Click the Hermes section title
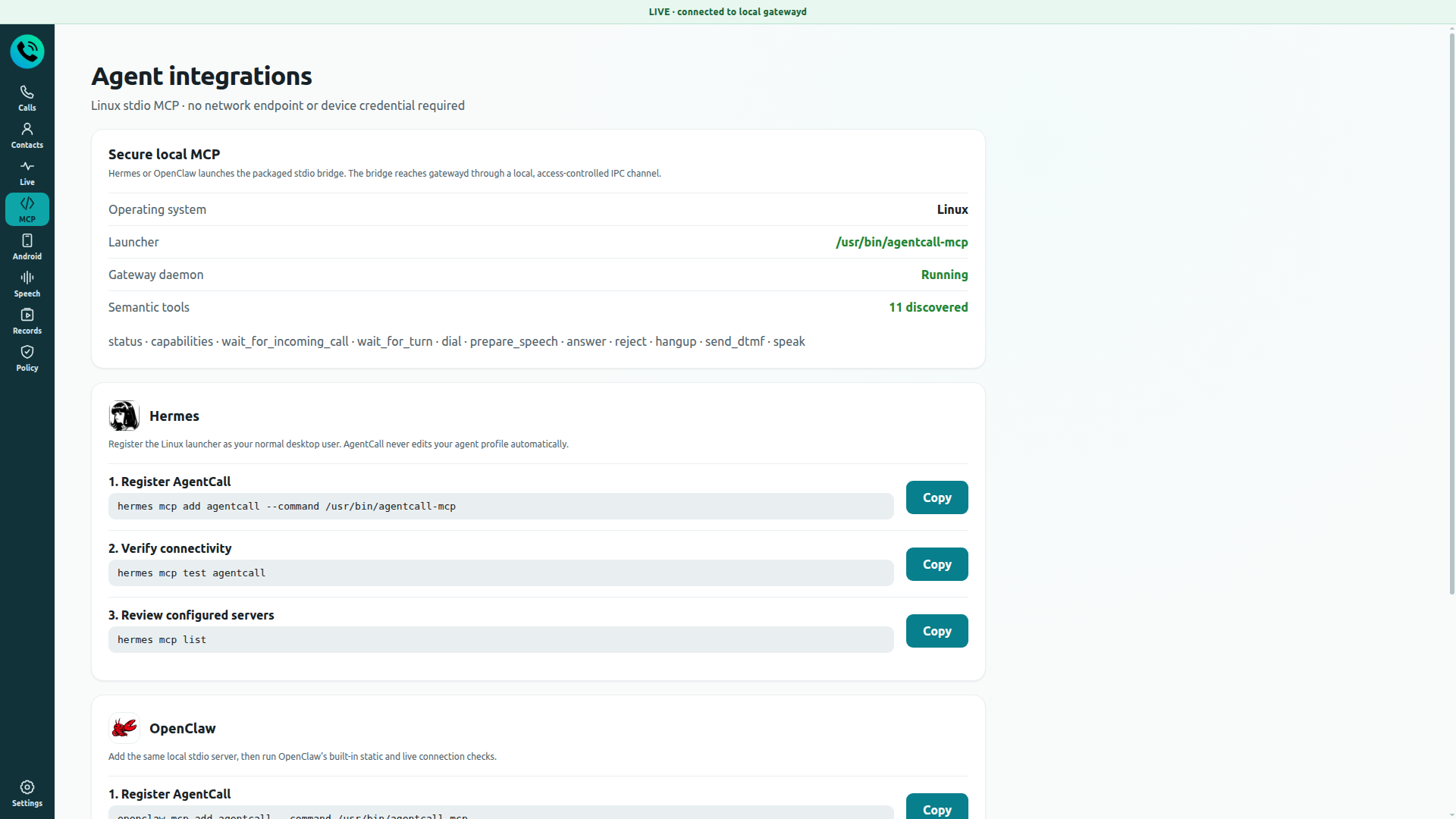 174,416
